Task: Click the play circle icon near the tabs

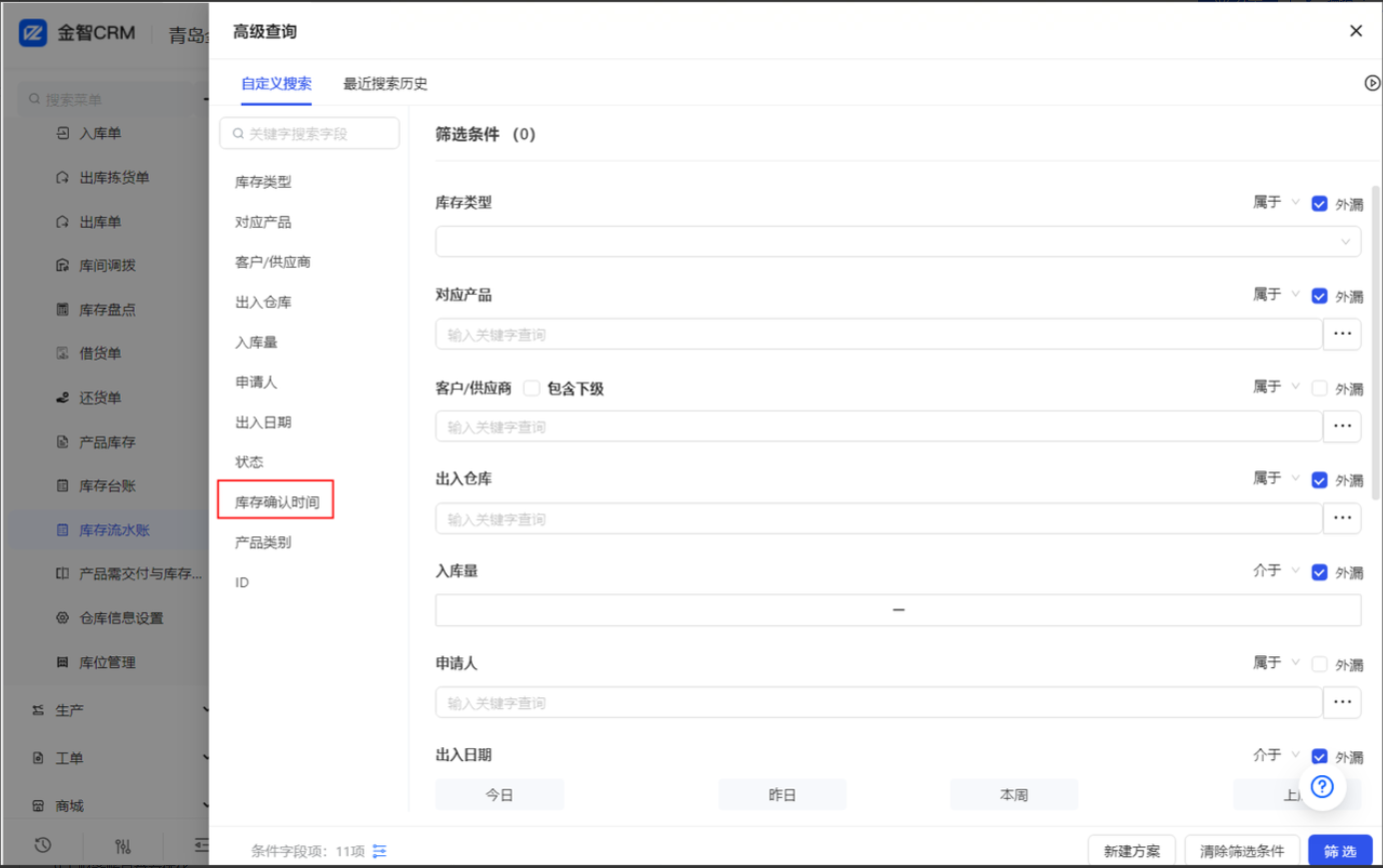Action: [1372, 83]
